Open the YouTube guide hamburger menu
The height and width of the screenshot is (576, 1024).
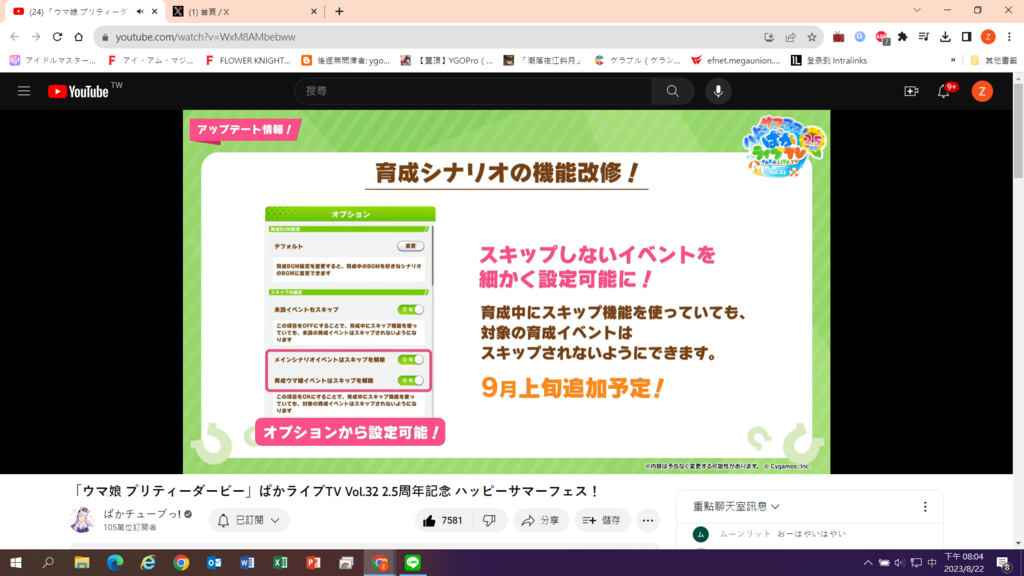(24, 91)
